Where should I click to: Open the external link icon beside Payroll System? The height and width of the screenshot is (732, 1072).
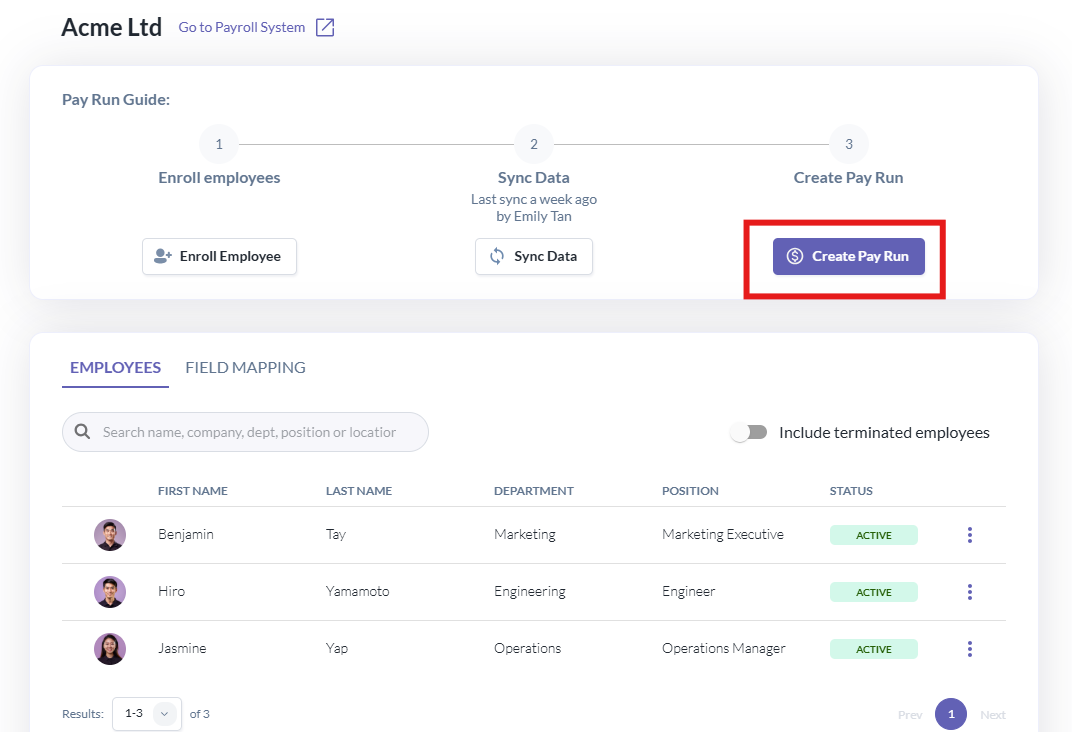tap(325, 27)
